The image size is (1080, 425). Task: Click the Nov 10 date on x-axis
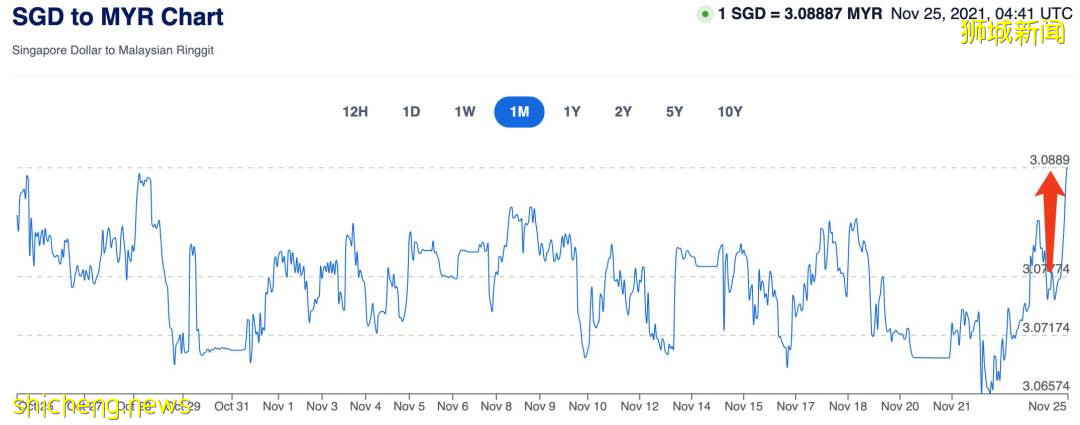587,406
